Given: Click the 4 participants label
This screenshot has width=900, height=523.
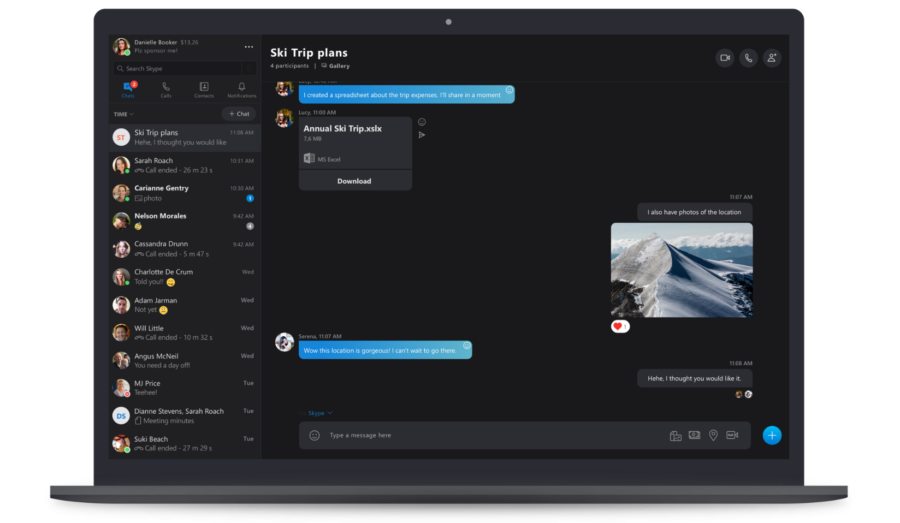Looking at the screenshot, I should [x=289, y=66].
